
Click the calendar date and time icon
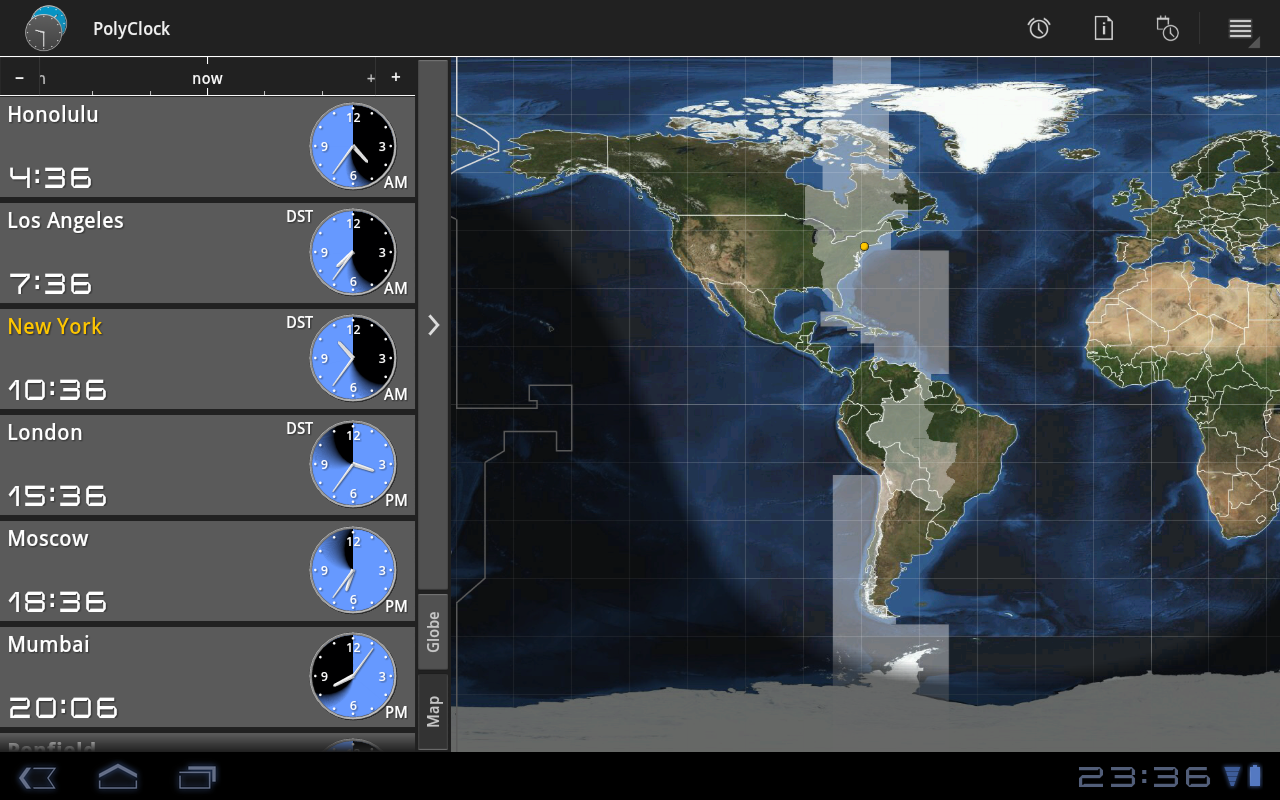1167,28
